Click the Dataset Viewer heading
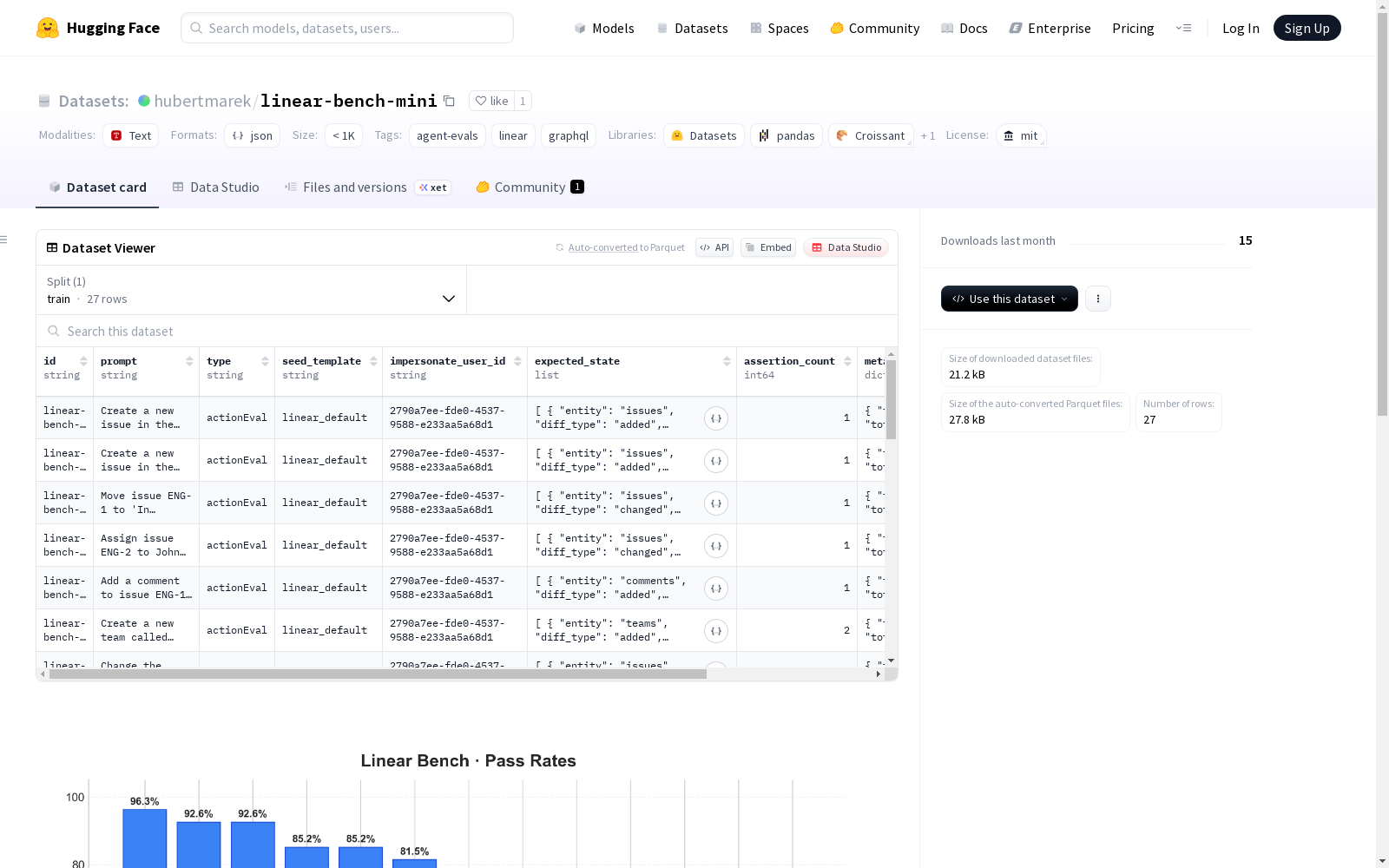1389x868 pixels. click(x=109, y=248)
